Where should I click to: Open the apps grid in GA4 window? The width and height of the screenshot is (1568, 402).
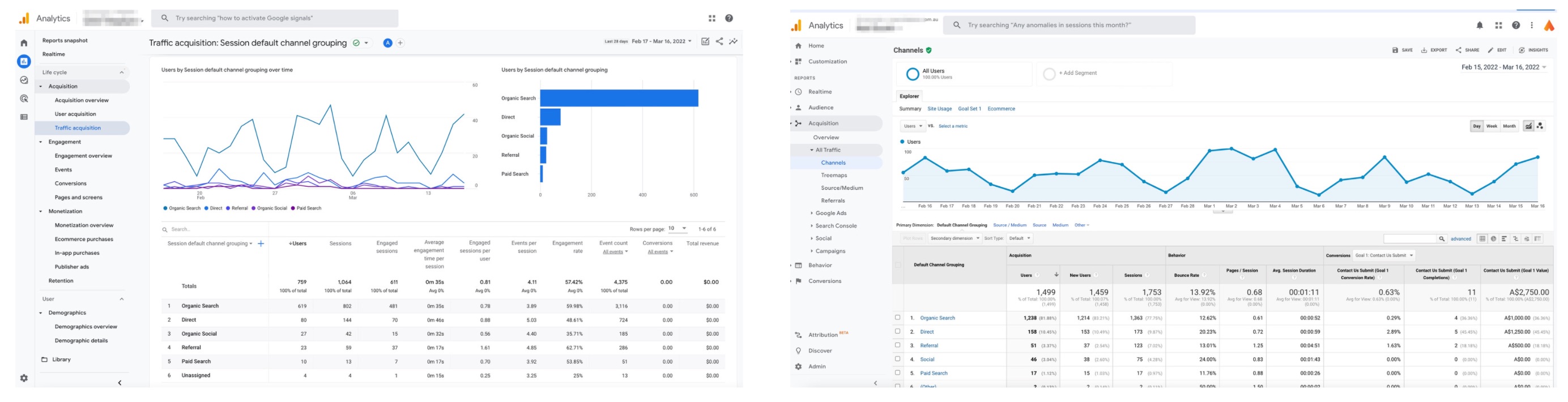pyautogui.click(x=711, y=18)
